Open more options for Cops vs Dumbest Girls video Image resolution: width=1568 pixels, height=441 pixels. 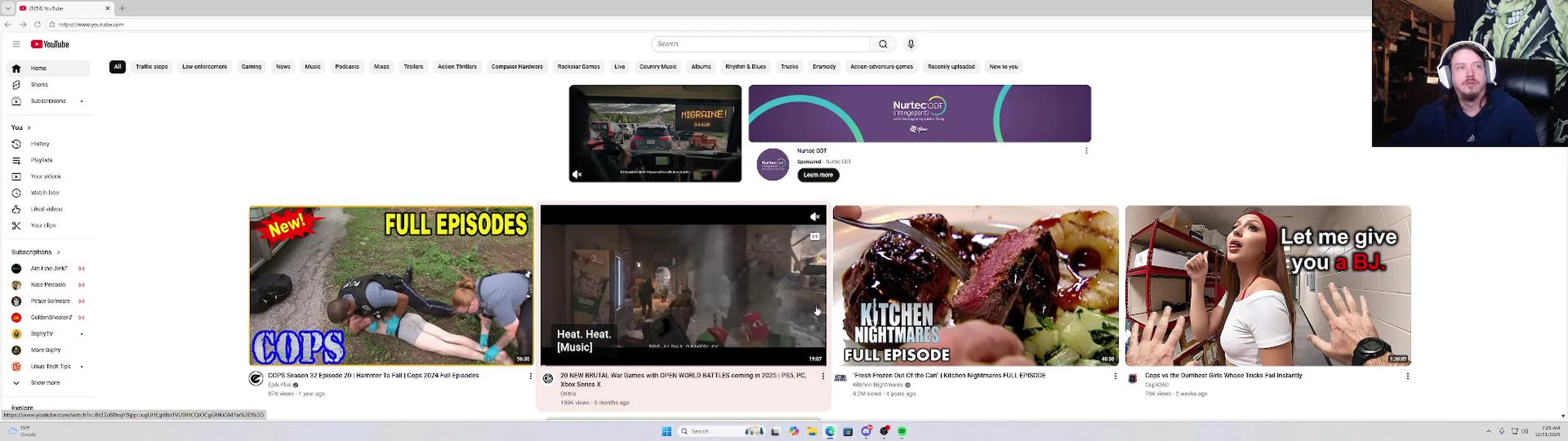click(x=1407, y=376)
